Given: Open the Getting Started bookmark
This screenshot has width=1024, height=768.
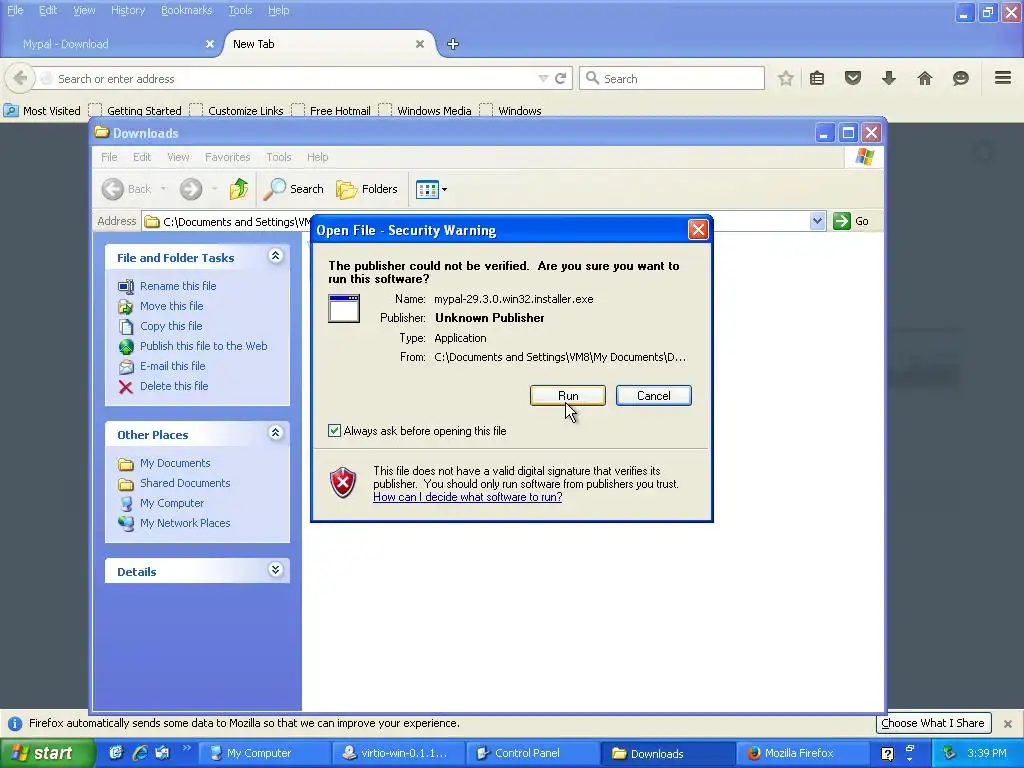Looking at the screenshot, I should (x=136, y=110).
